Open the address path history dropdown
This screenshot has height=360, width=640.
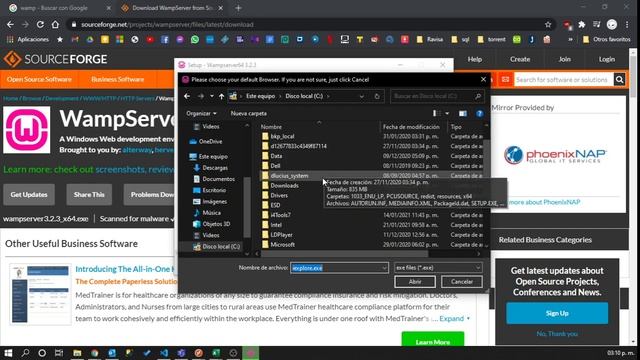click(x=361, y=96)
